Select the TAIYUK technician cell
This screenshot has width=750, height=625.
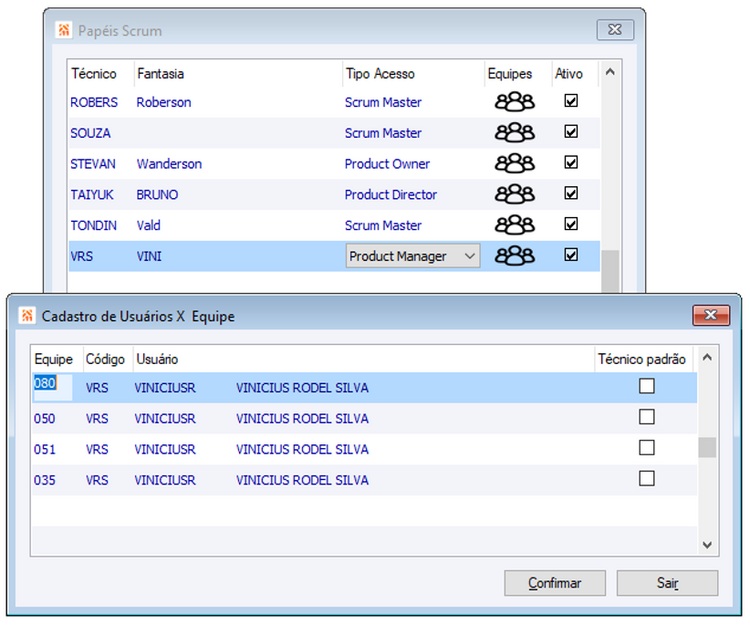[x=92, y=195]
